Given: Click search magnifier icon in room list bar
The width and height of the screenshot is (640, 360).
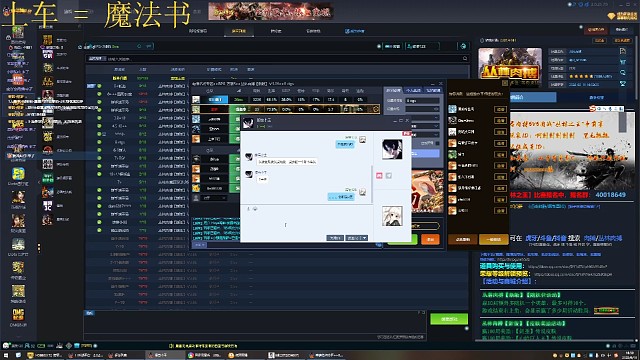Looking at the screenshot, I should [x=465, y=58].
